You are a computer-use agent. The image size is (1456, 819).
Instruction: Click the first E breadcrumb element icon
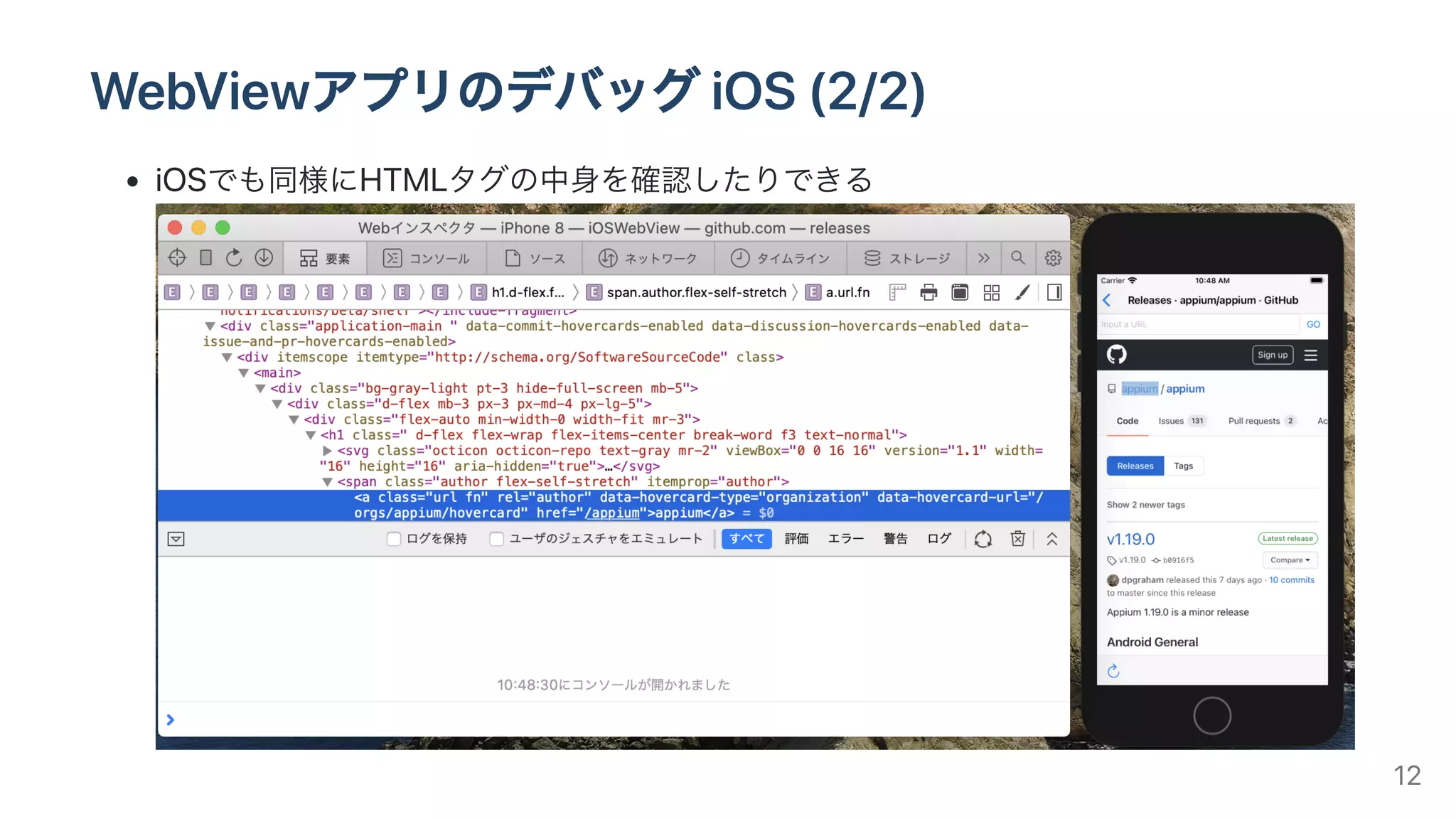pos(172,292)
